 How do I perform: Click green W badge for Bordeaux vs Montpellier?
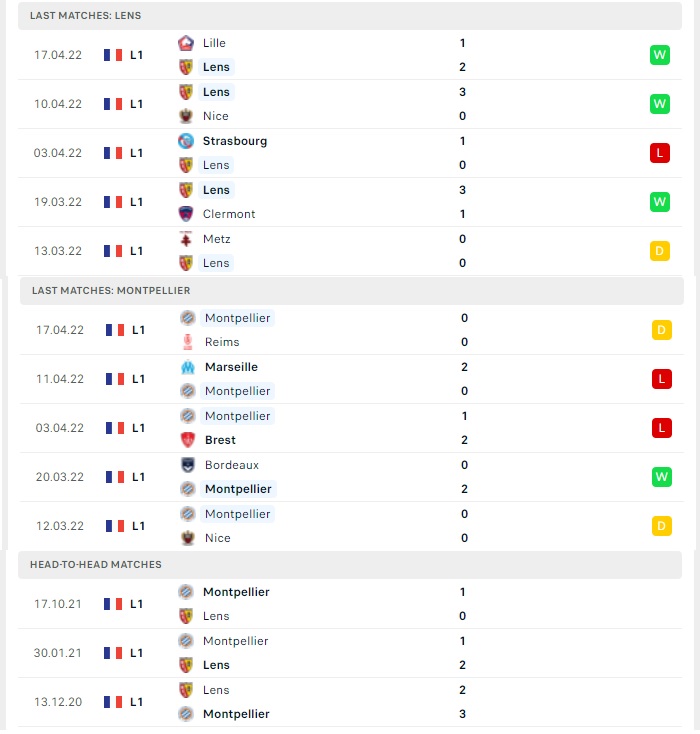point(662,477)
